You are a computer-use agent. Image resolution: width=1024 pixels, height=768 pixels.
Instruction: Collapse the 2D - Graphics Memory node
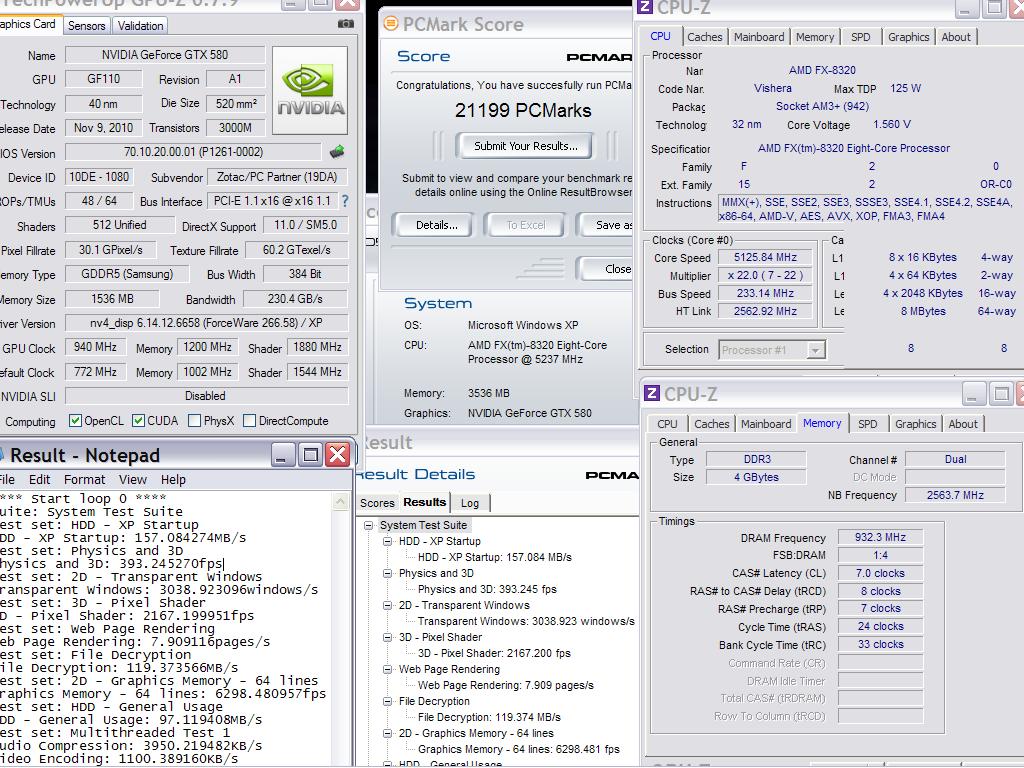387,733
